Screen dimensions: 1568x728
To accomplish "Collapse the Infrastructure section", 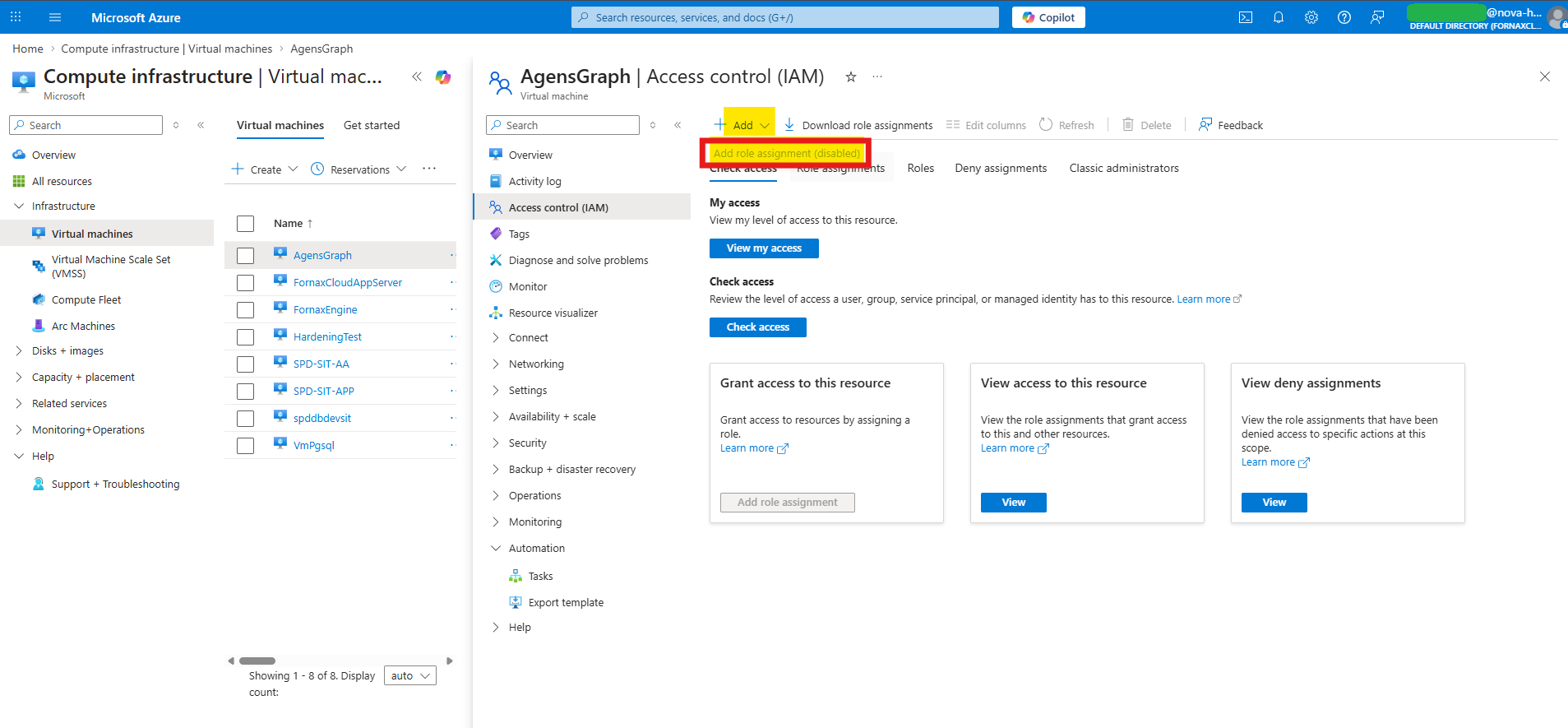I will [19, 206].
